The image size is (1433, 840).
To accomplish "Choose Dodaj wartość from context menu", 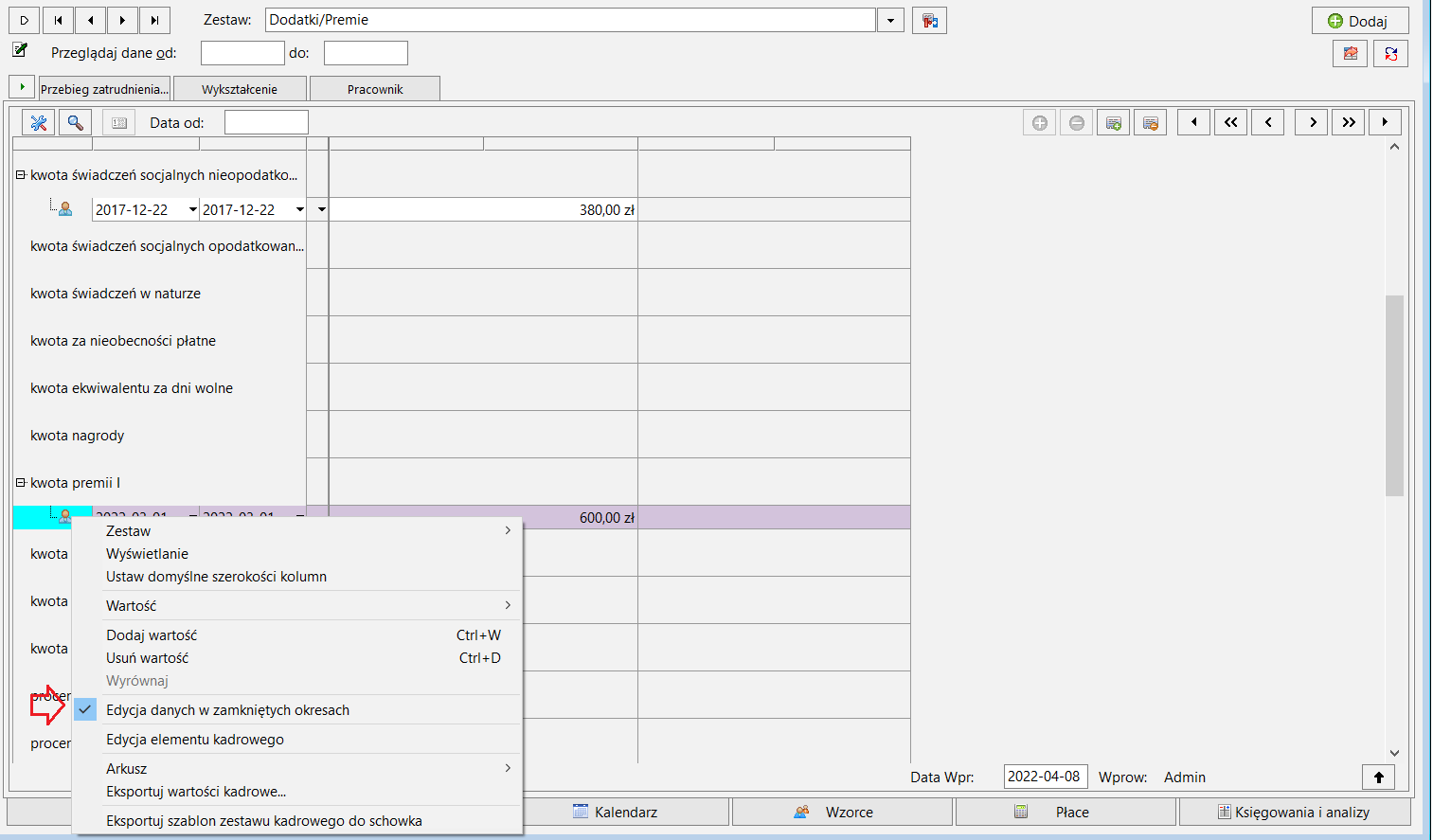I will pyautogui.click(x=297, y=635).
